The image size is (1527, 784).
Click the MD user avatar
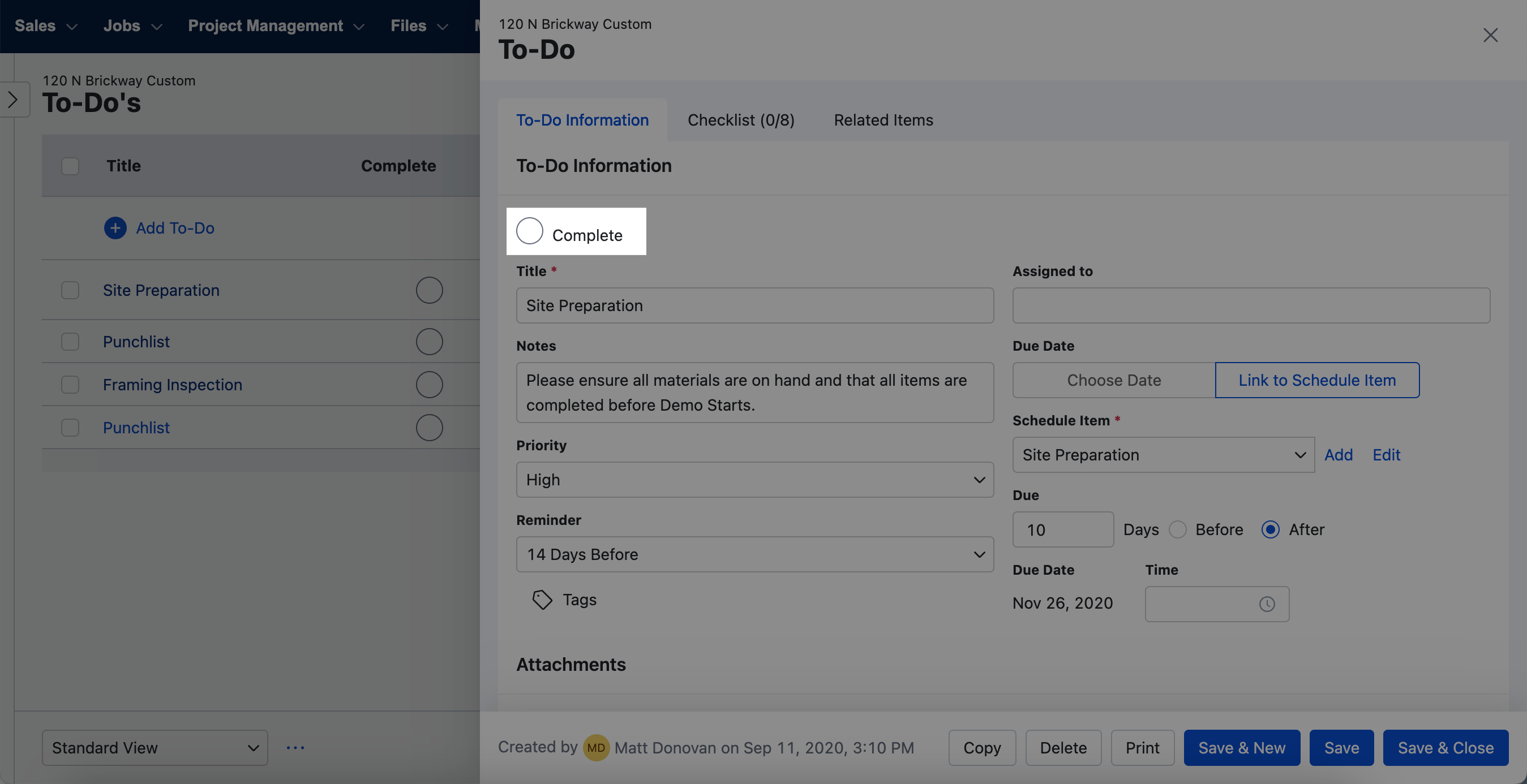click(596, 747)
